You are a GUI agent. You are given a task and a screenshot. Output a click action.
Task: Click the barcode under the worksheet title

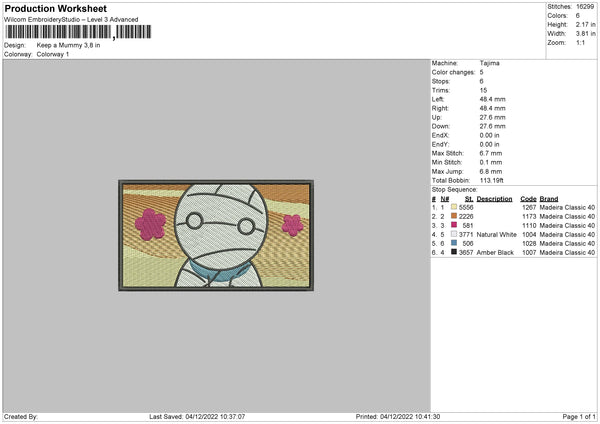click(78, 32)
